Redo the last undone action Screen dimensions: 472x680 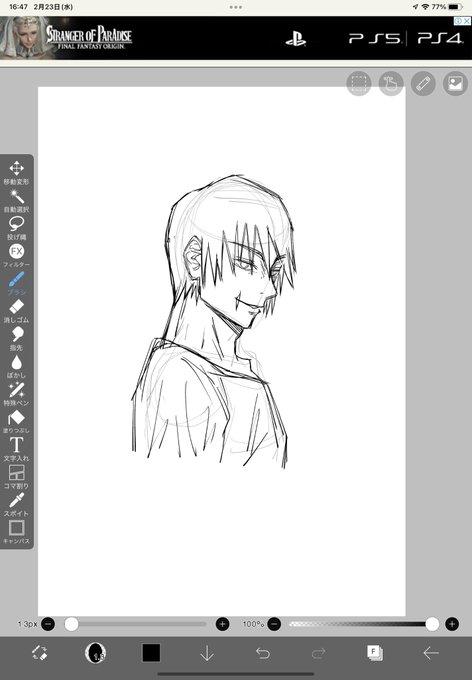click(x=318, y=653)
